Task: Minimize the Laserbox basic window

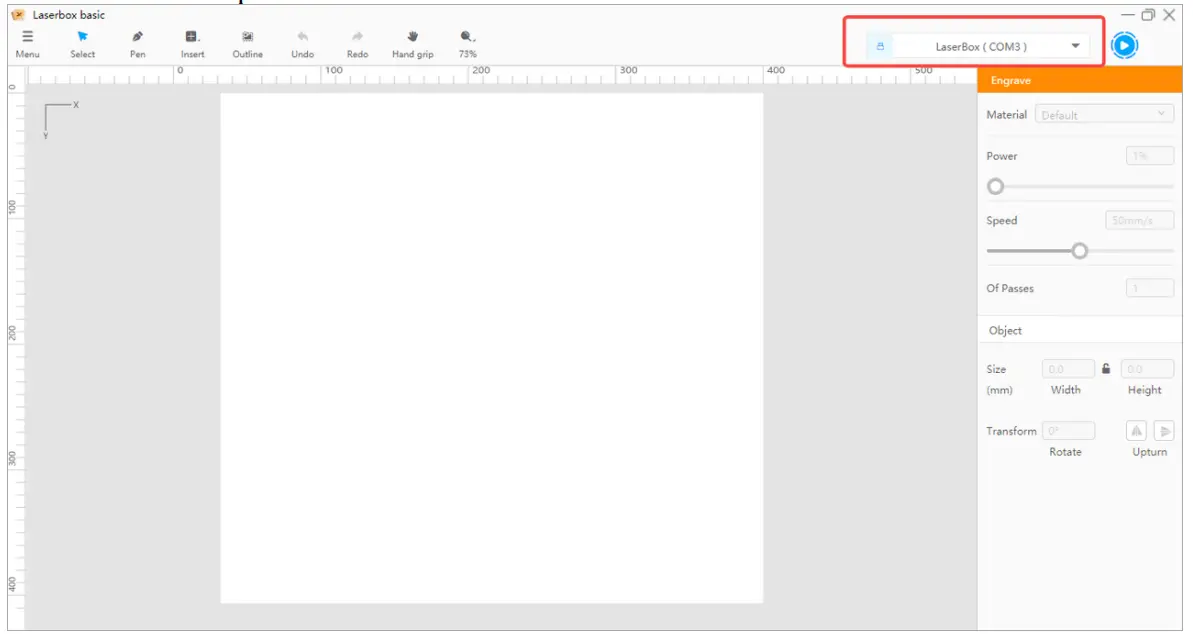Action: click(x=1128, y=14)
